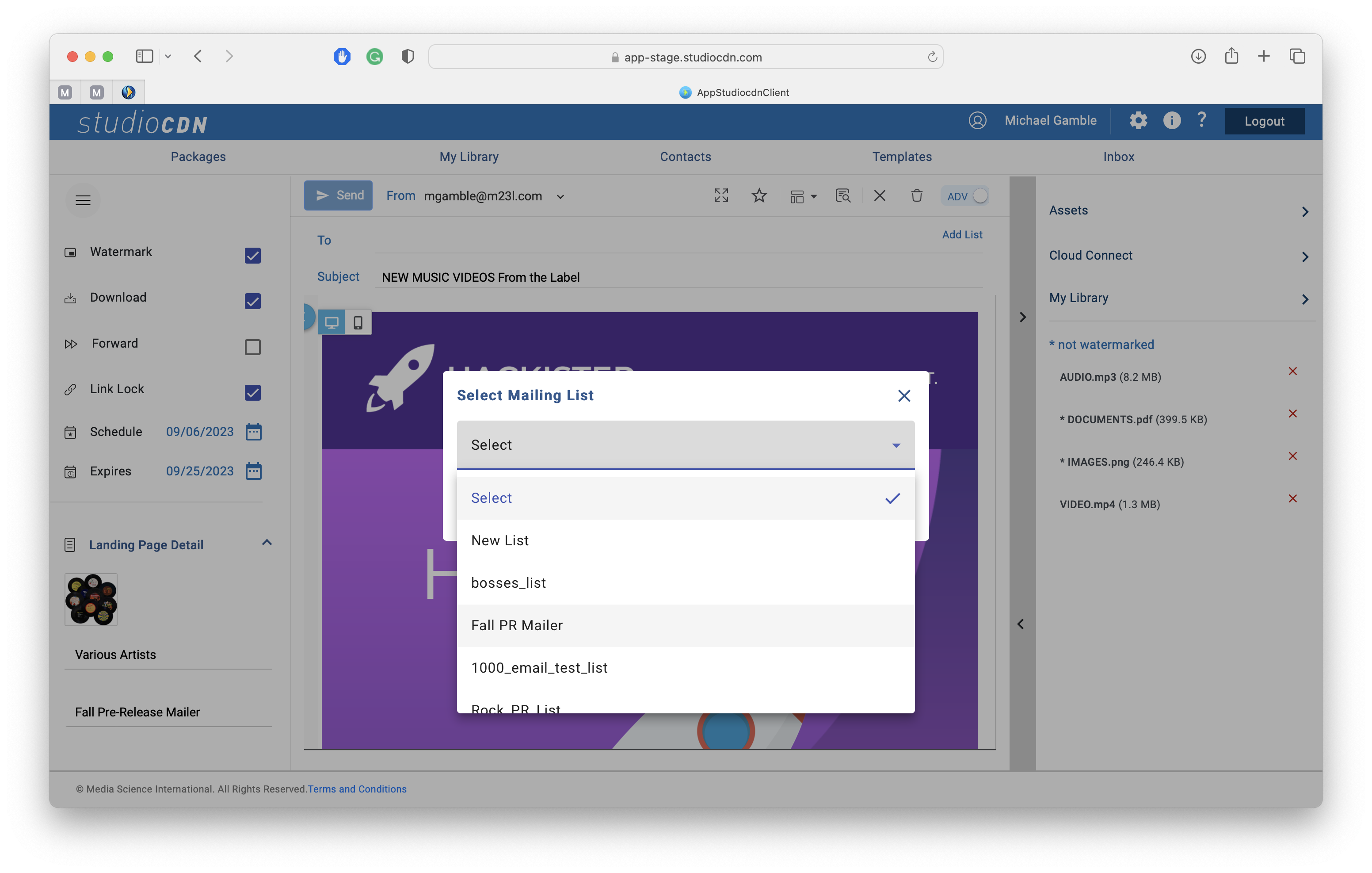This screenshot has height=873, width=1372.
Task: Click the info icon in header
Action: click(1171, 120)
